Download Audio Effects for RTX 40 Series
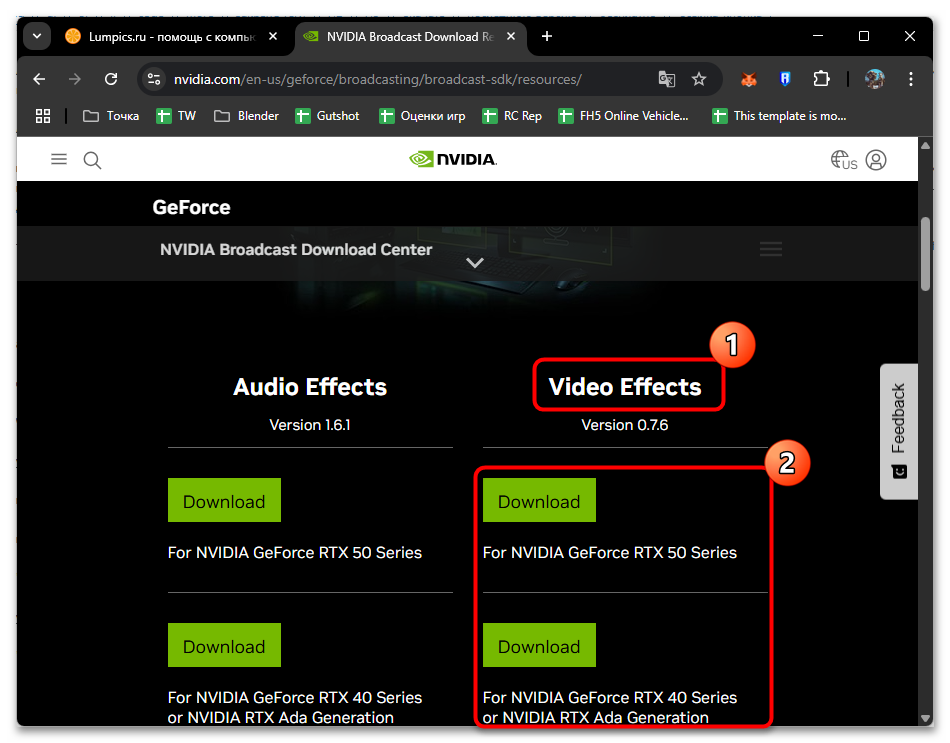The height and width of the screenshot is (743, 950). (224, 645)
